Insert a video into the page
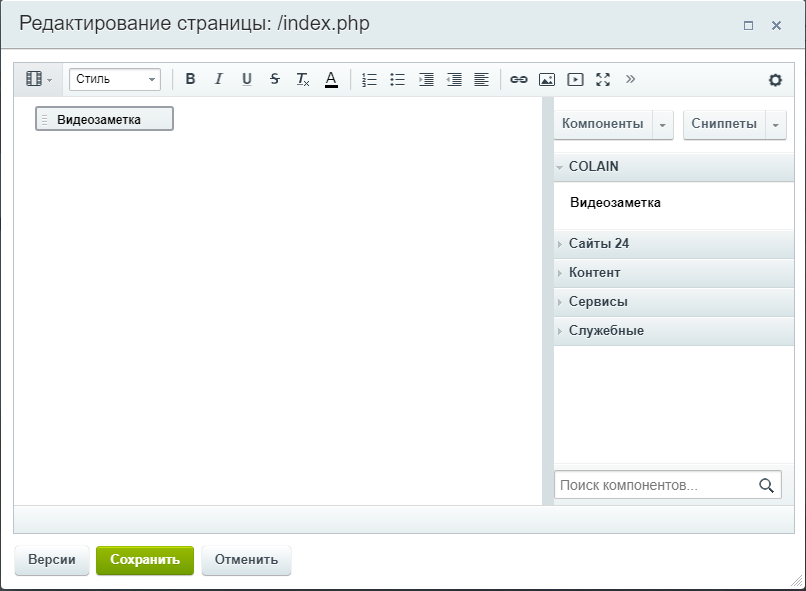Screen dimensions: 806x591 [x=575, y=80]
